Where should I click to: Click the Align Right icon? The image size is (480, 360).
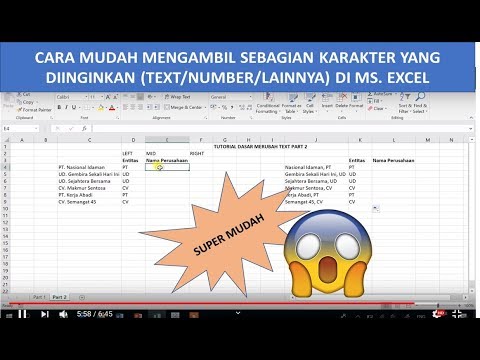(140, 107)
